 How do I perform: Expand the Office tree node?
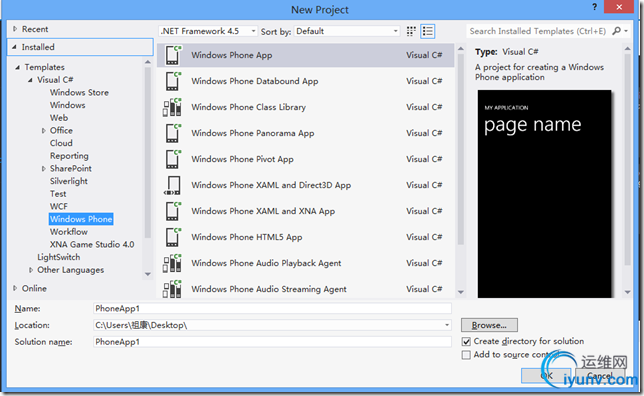pos(44,131)
